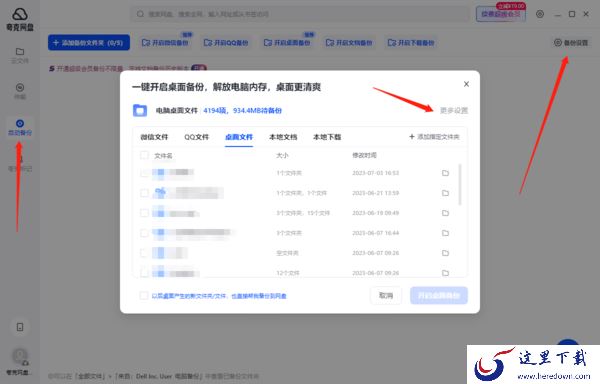This screenshot has width=600, height=384.
Task: Click 开启桌面备份 in the main window toolbar
Action: coord(287,42)
